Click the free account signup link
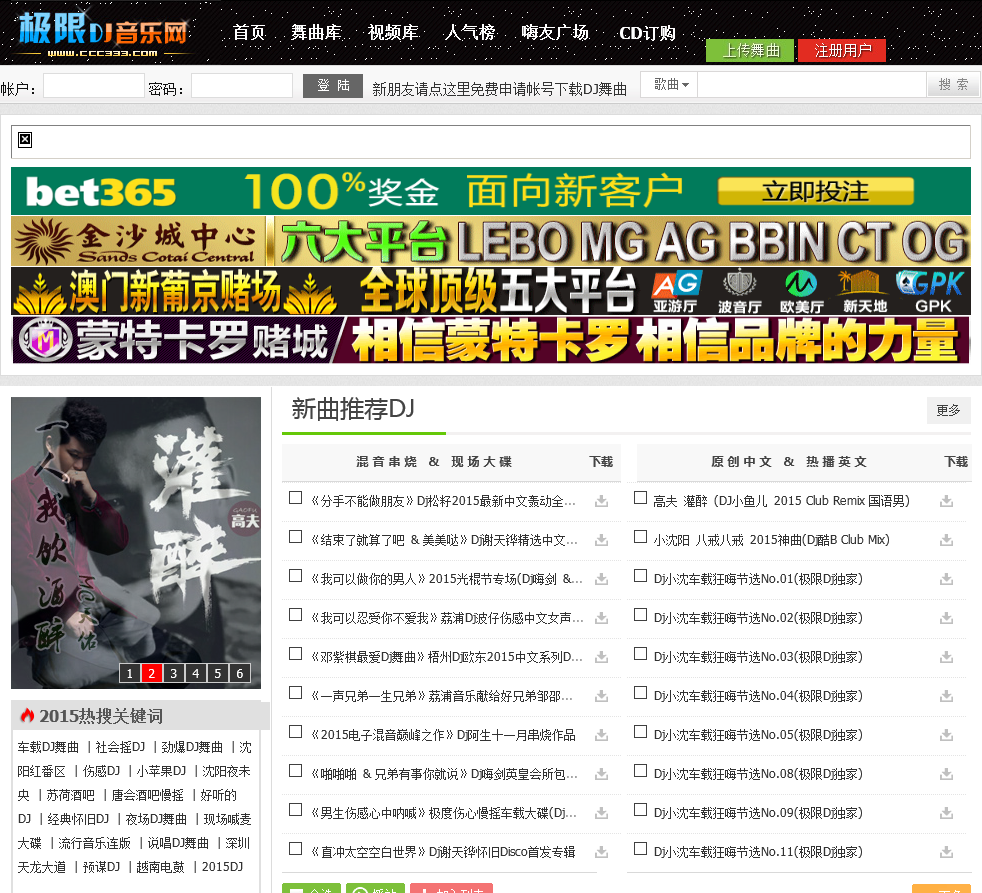The width and height of the screenshot is (982, 893). 499,90
